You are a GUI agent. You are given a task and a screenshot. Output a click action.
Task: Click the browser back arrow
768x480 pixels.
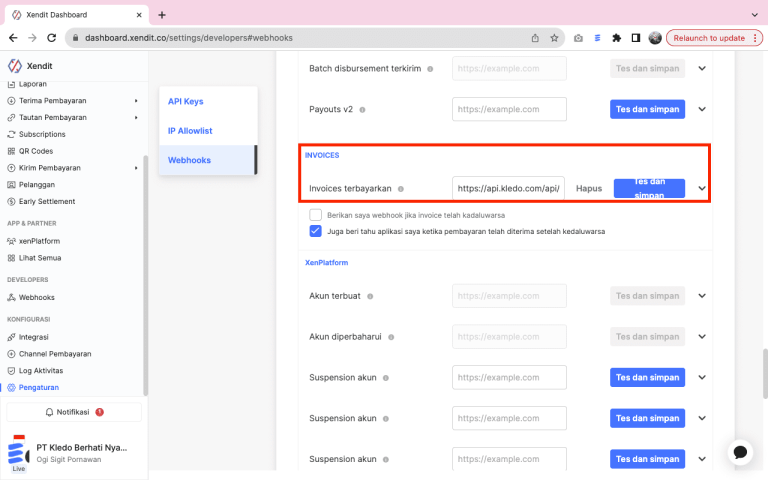coord(13,38)
